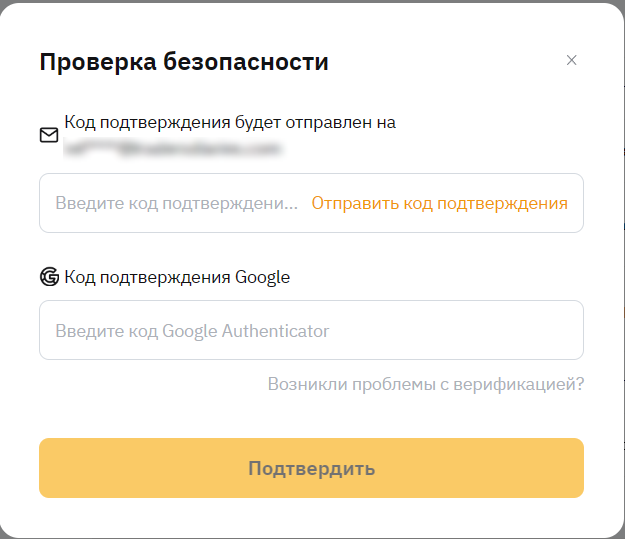Screen dimensions: 625x539
Task: Click the envelope email icon
Action: 49,135
